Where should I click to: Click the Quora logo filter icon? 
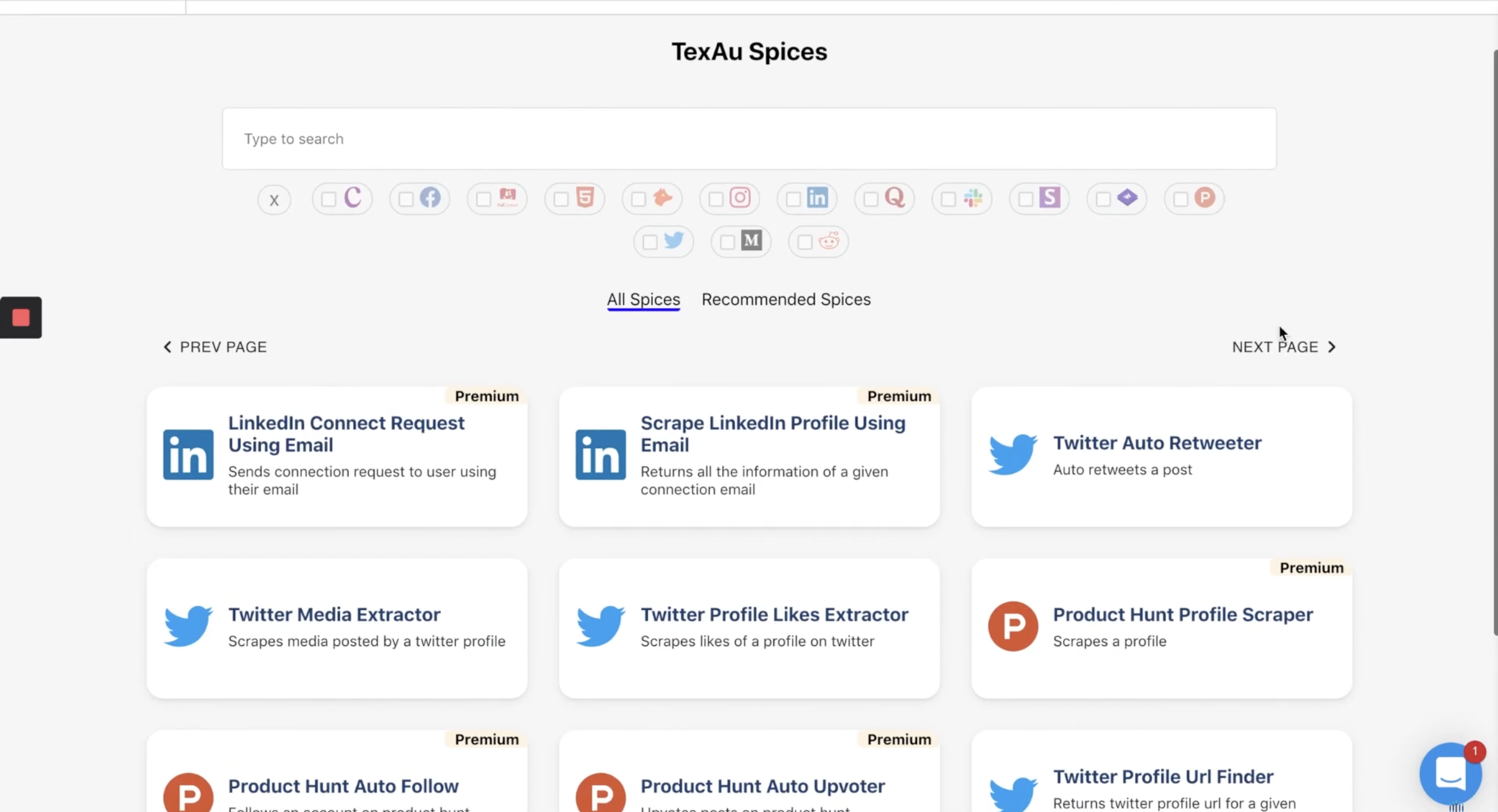(x=894, y=198)
